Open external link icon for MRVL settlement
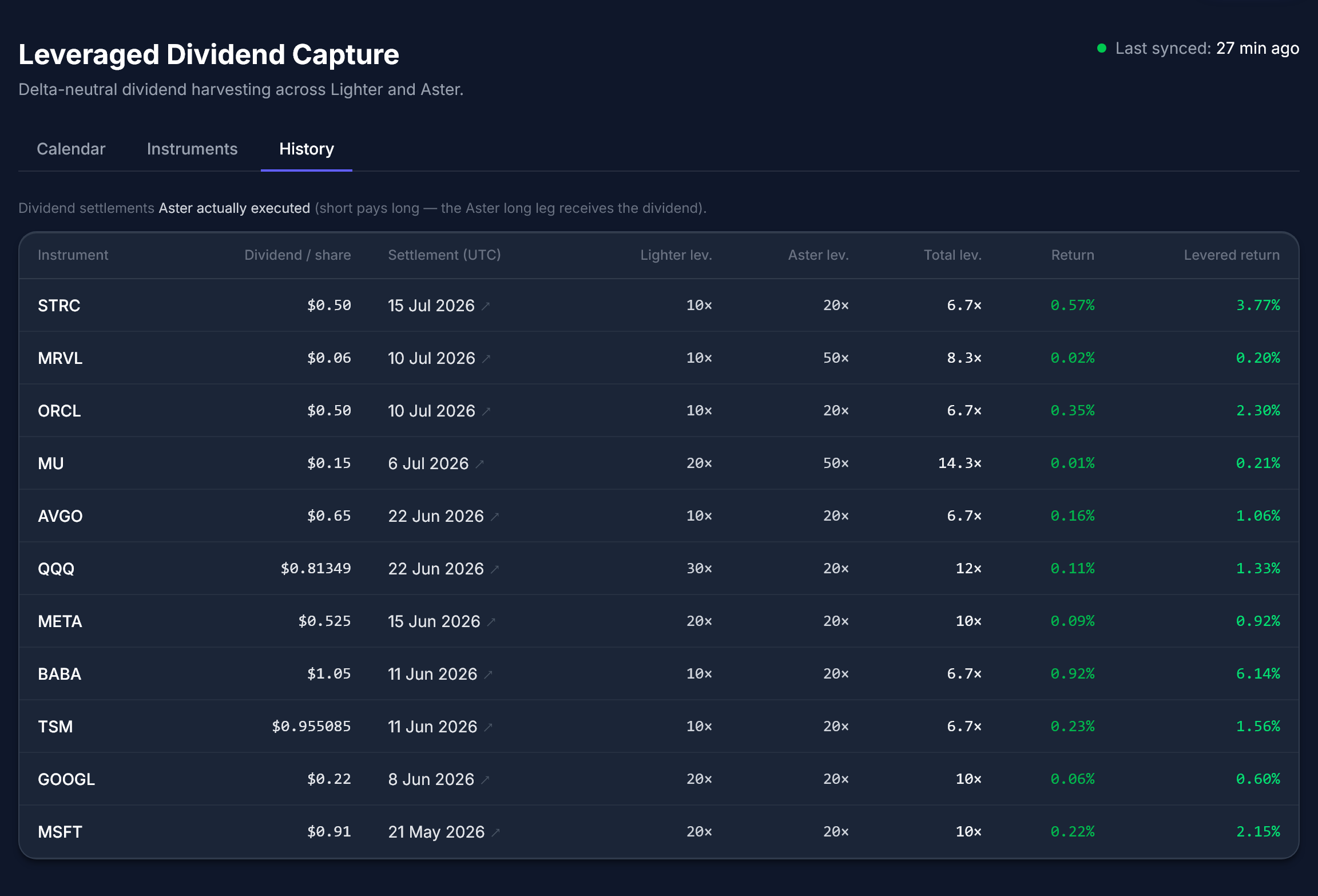 pos(486,359)
